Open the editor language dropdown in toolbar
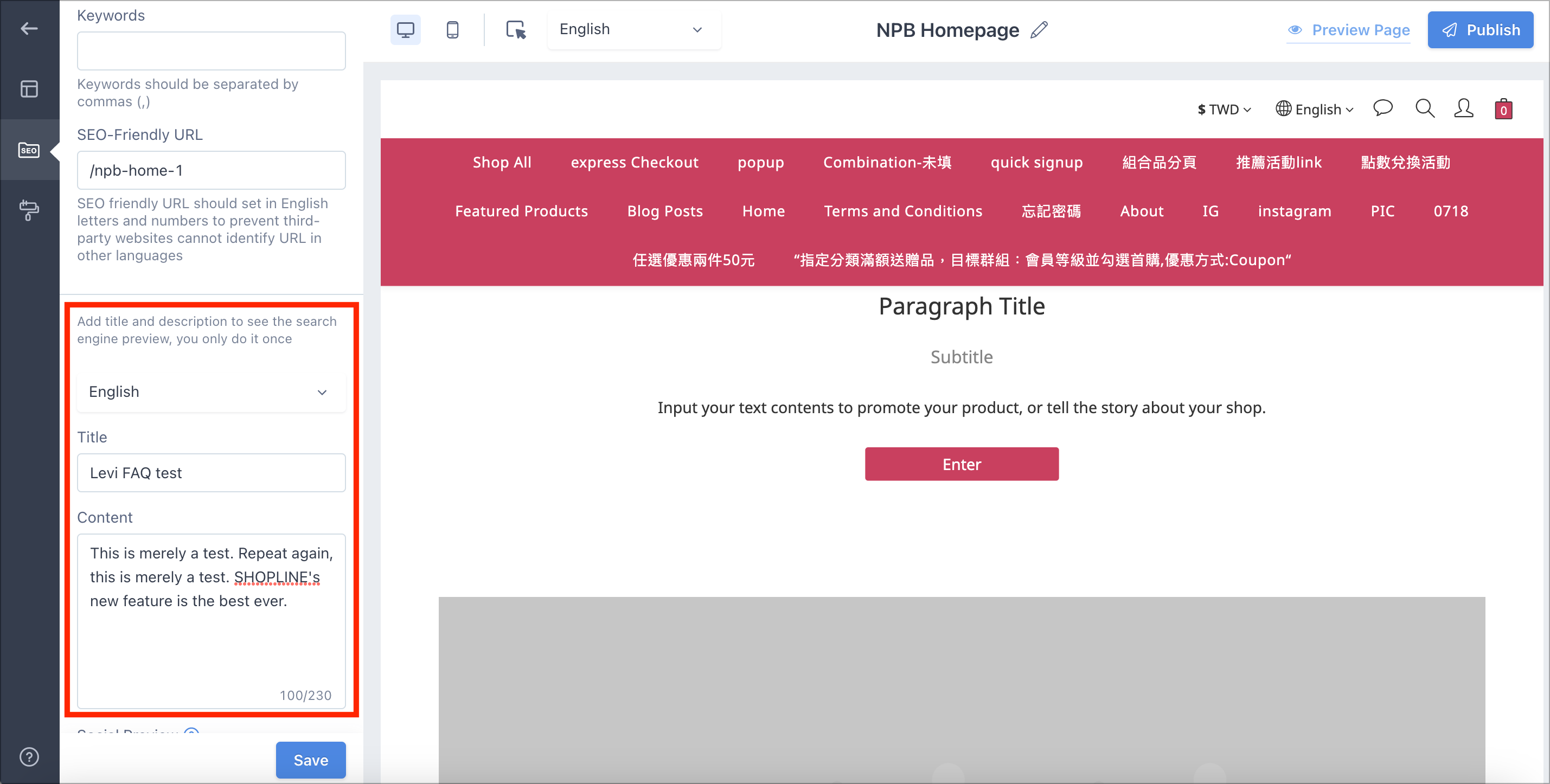This screenshot has height=784, width=1550. pos(633,29)
